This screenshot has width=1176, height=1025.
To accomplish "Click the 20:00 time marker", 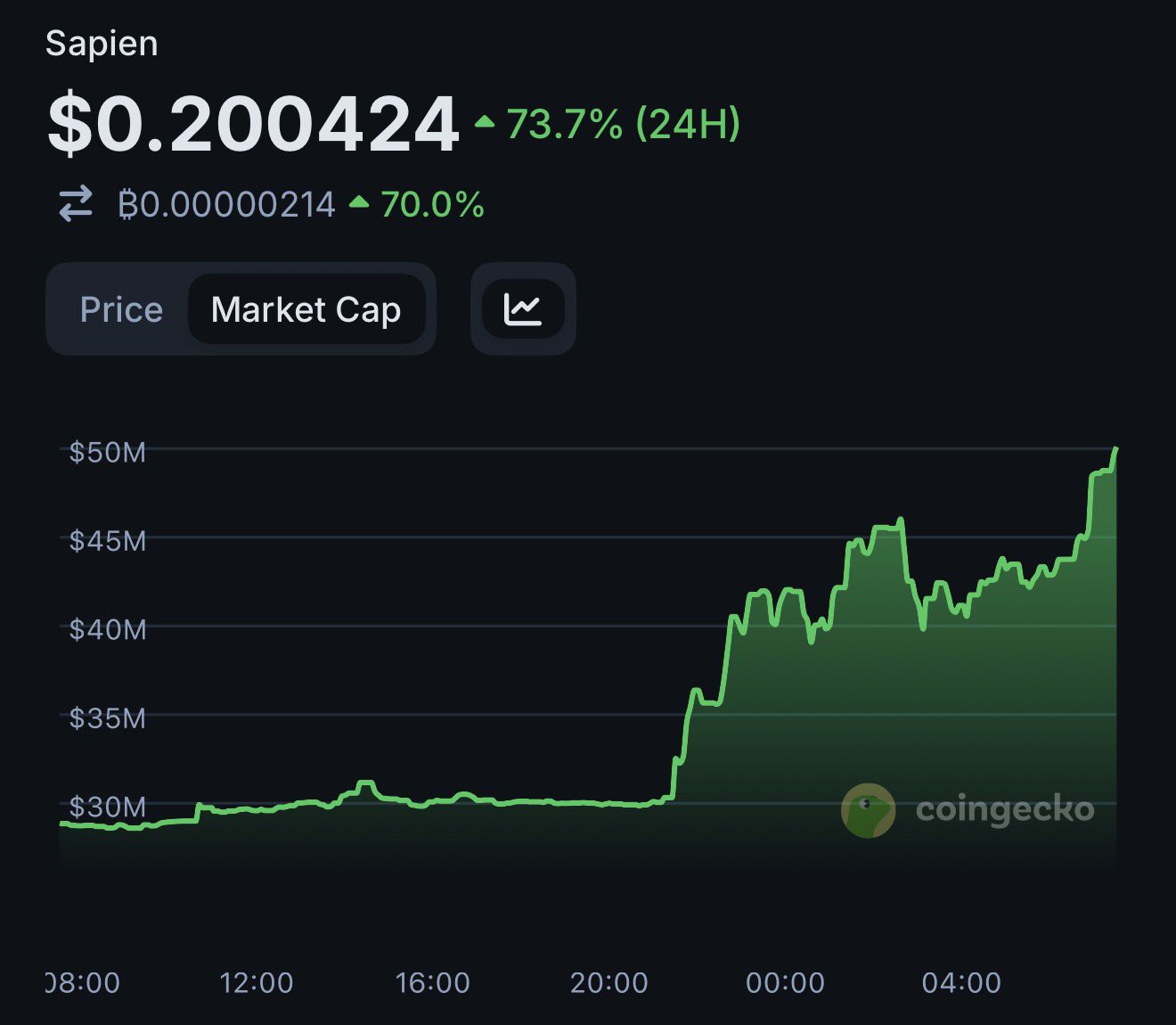I will [x=609, y=982].
